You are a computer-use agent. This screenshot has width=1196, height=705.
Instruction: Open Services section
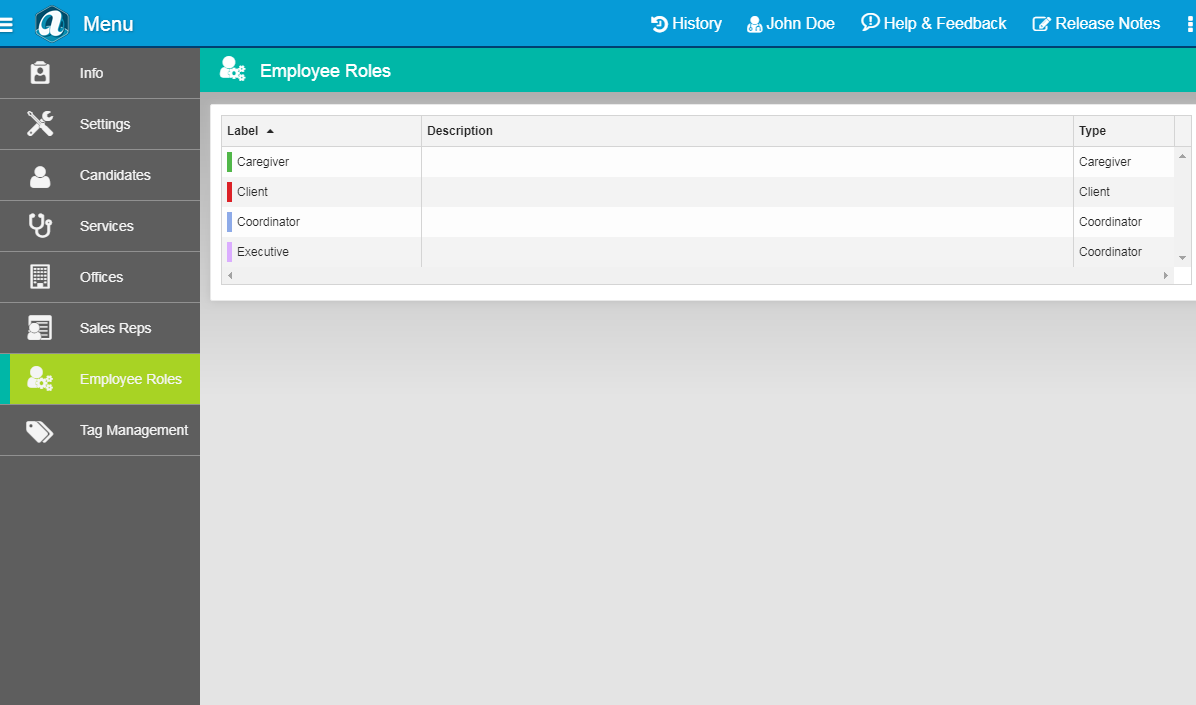click(x=100, y=227)
